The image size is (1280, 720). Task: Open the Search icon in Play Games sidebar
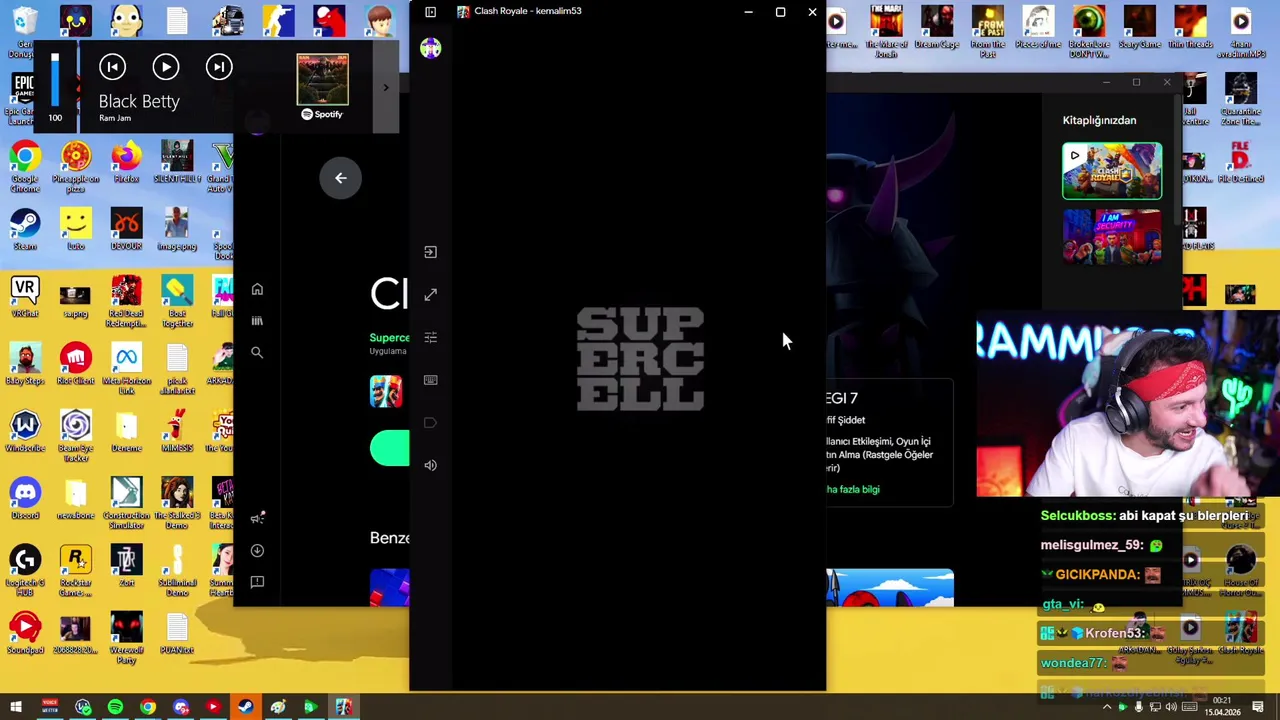[x=257, y=353]
